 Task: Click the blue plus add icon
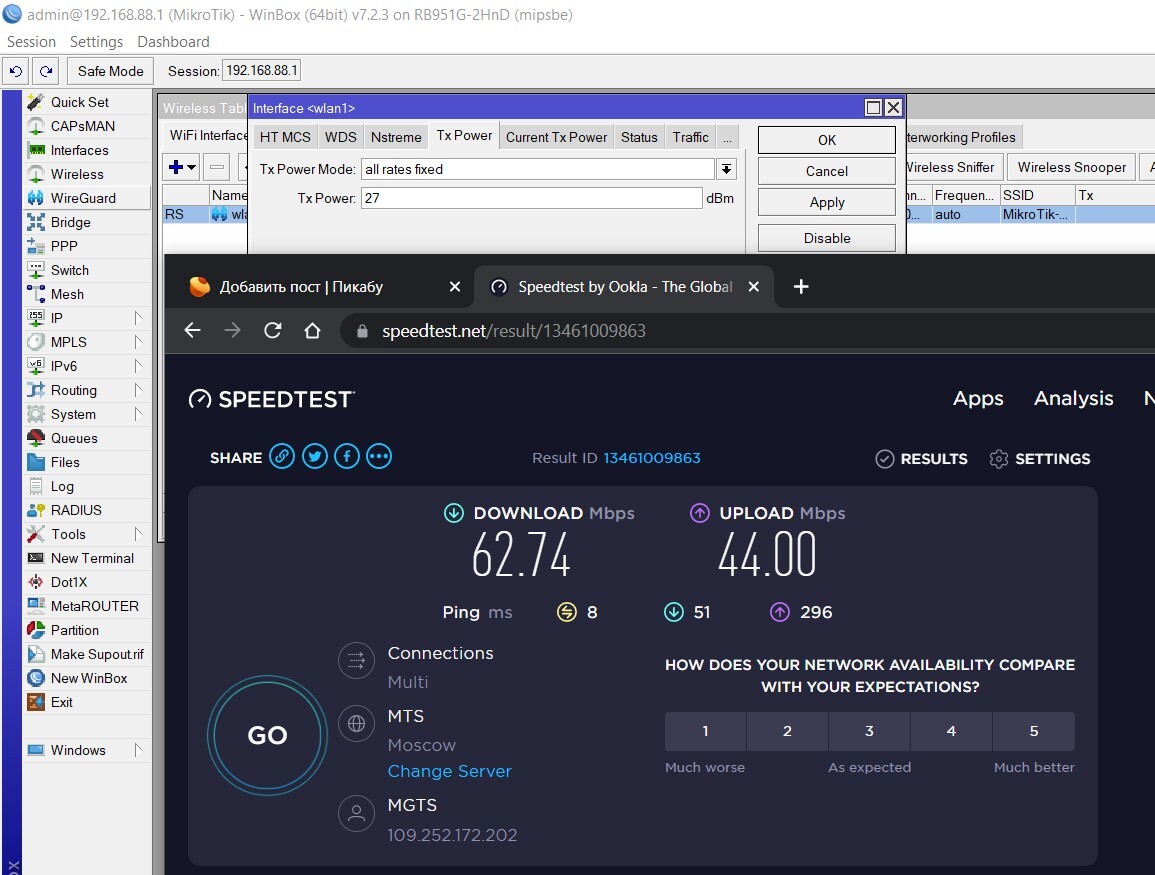pyautogui.click(x=177, y=167)
